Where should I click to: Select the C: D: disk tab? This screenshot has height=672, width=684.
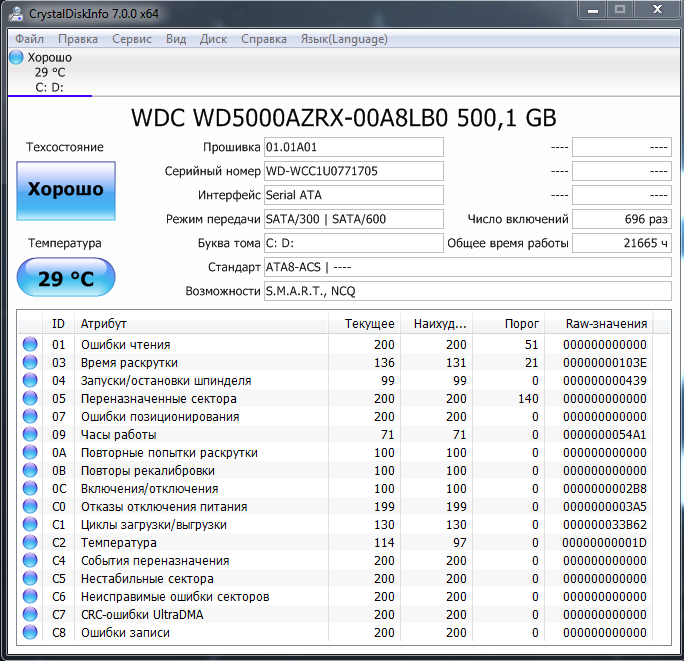click(49, 87)
